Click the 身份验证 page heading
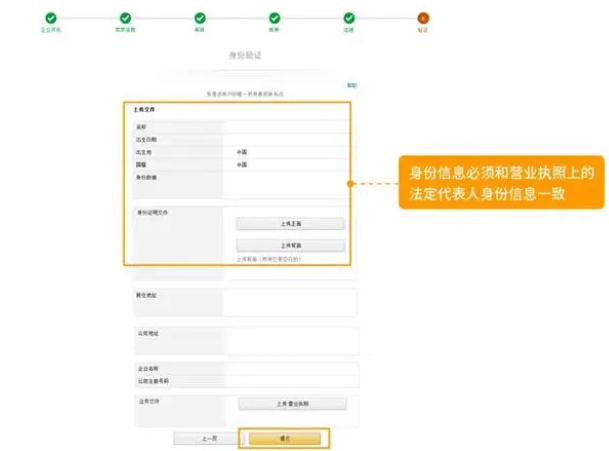Screen dimensions: 609x451 tap(245, 55)
